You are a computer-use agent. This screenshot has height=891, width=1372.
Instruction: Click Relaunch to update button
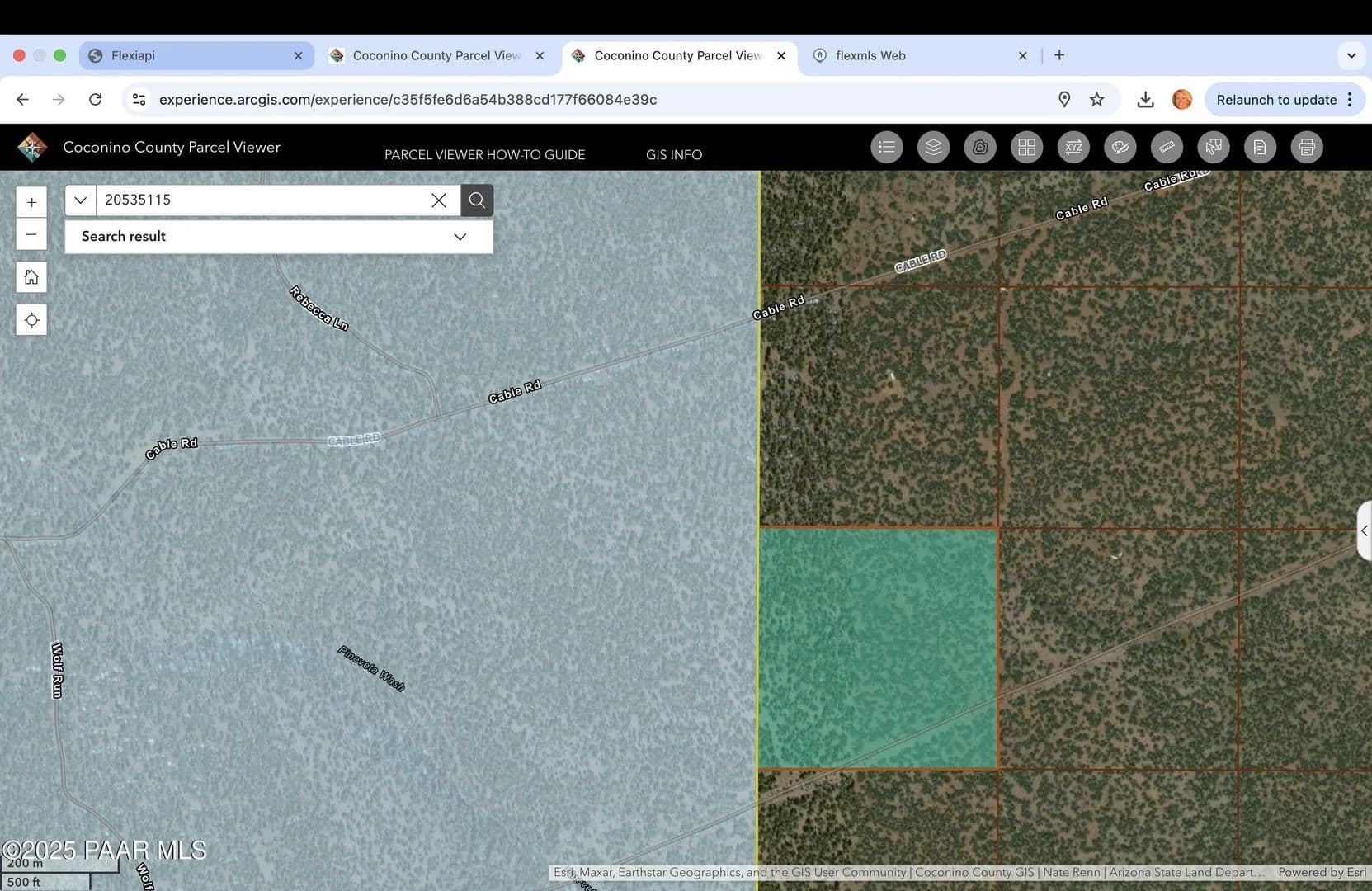coord(1275,100)
